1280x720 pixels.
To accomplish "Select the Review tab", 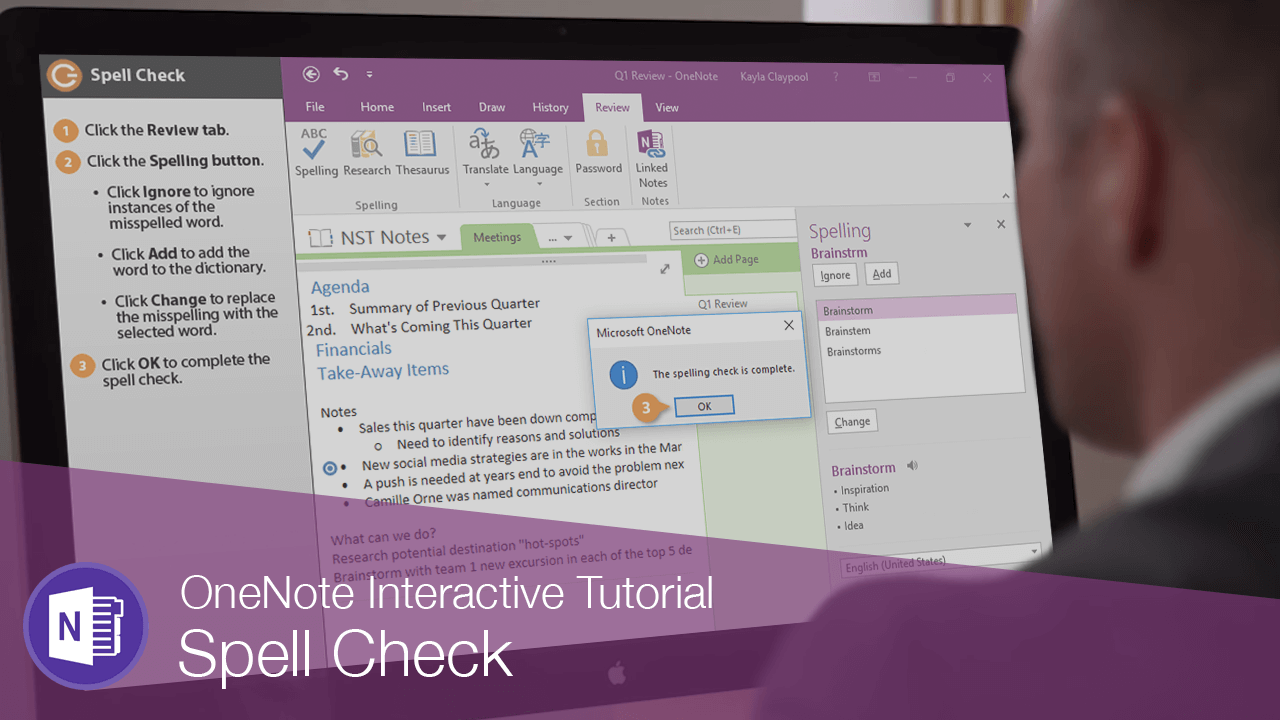I will (612, 107).
